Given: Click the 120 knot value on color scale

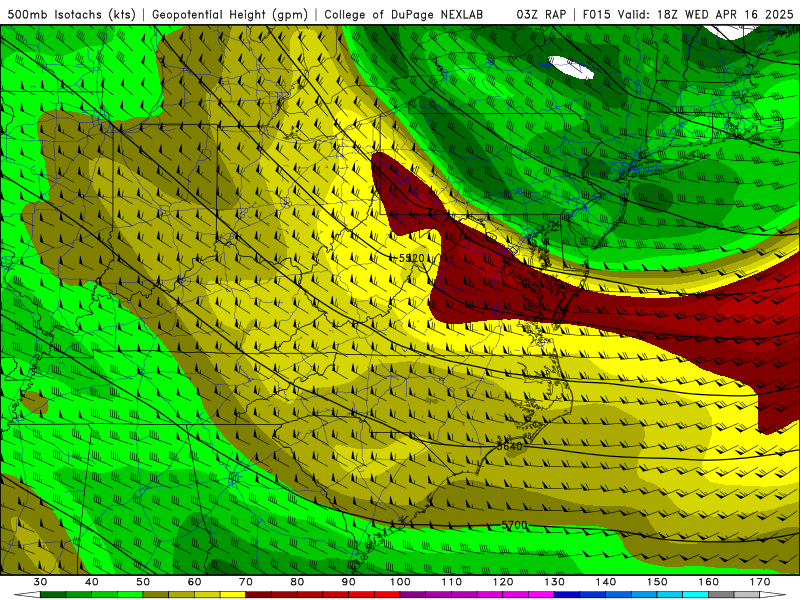Looking at the screenshot, I should tap(503, 582).
